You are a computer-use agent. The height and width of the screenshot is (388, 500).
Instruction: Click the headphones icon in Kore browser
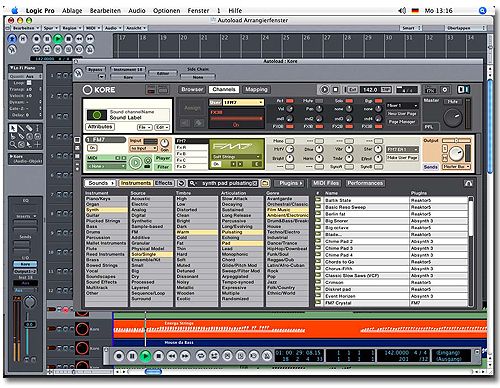coord(468,183)
